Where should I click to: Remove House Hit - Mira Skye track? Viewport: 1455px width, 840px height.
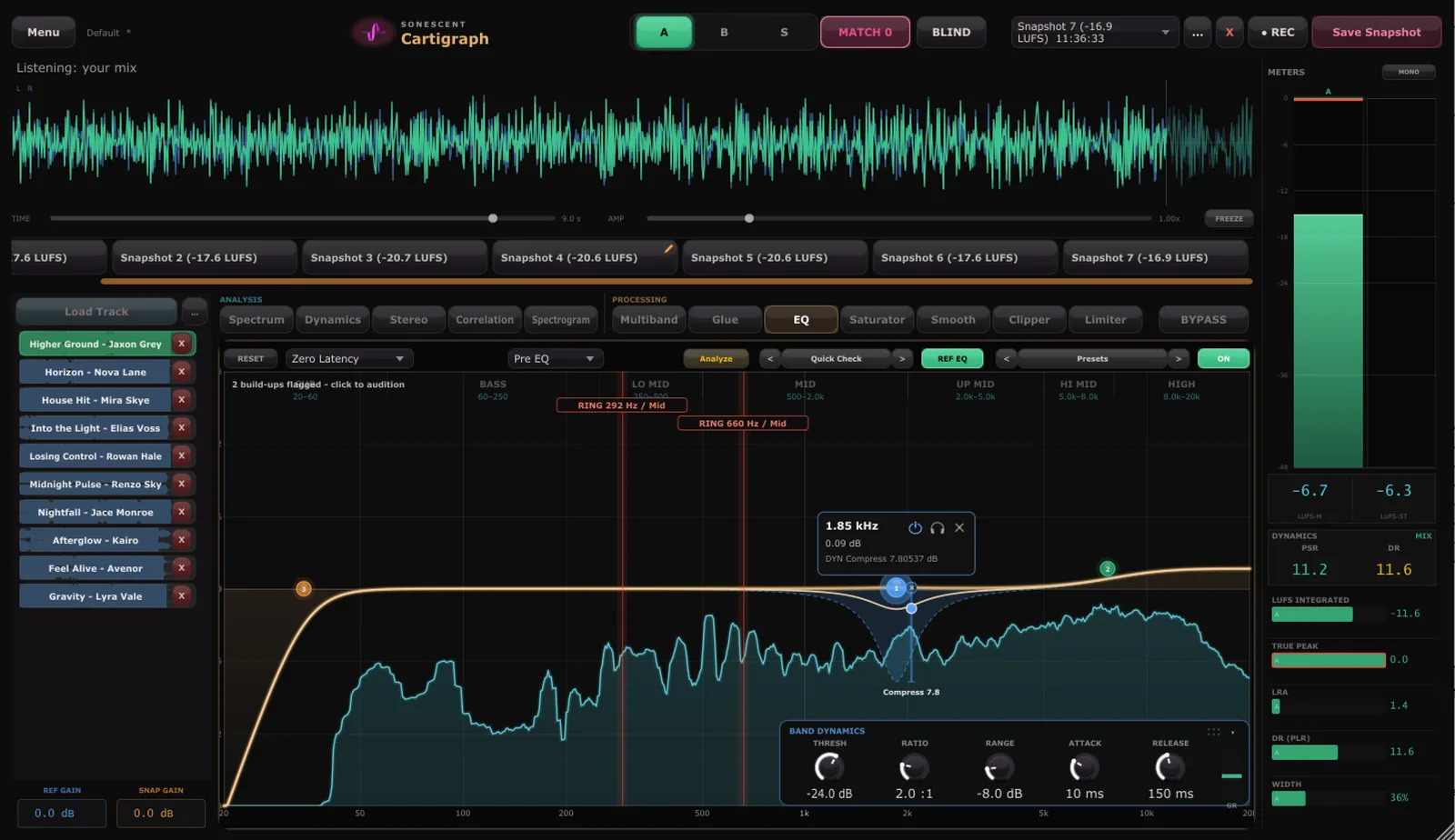click(182, 400)
